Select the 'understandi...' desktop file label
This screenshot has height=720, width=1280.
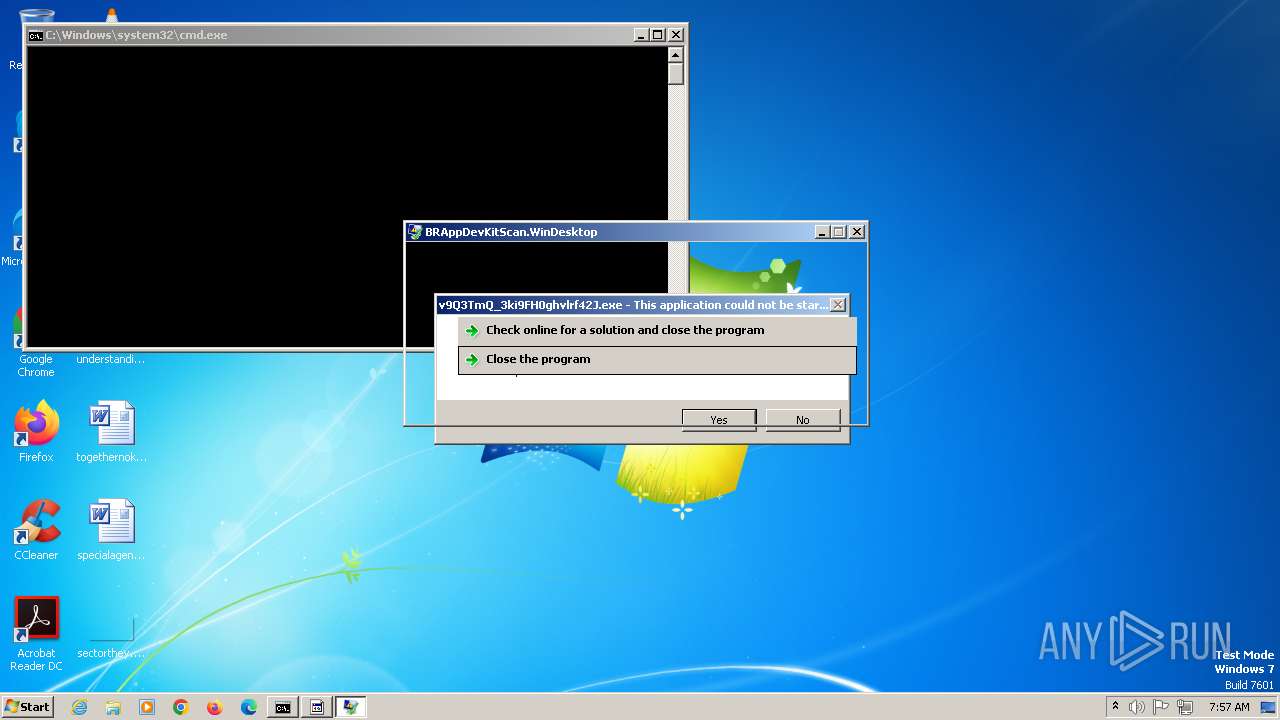click(111, 359)
